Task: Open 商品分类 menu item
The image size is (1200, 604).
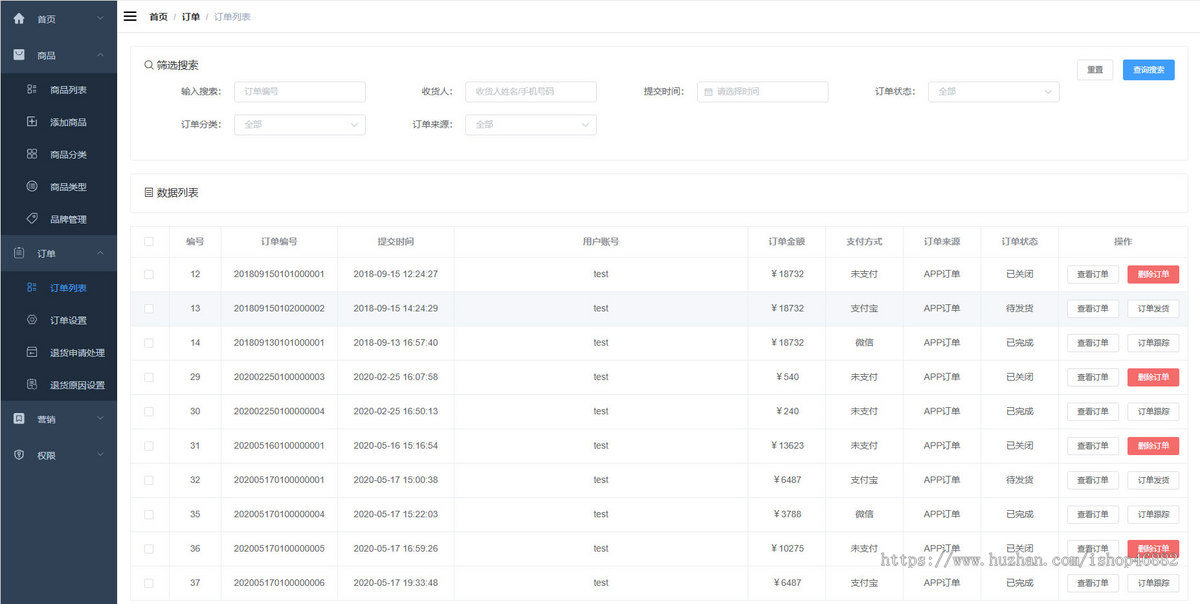Action: (58, 154)
